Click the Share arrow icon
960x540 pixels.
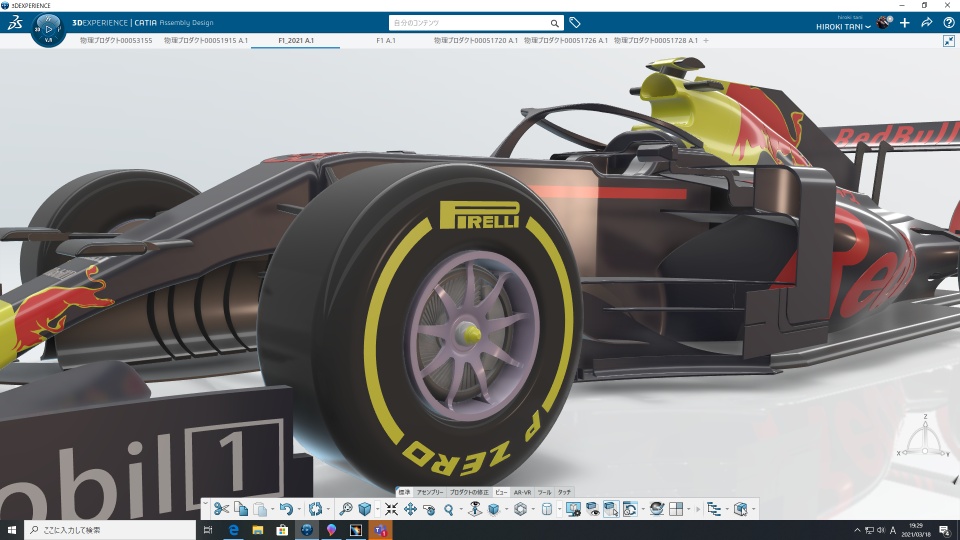[926, 23]
